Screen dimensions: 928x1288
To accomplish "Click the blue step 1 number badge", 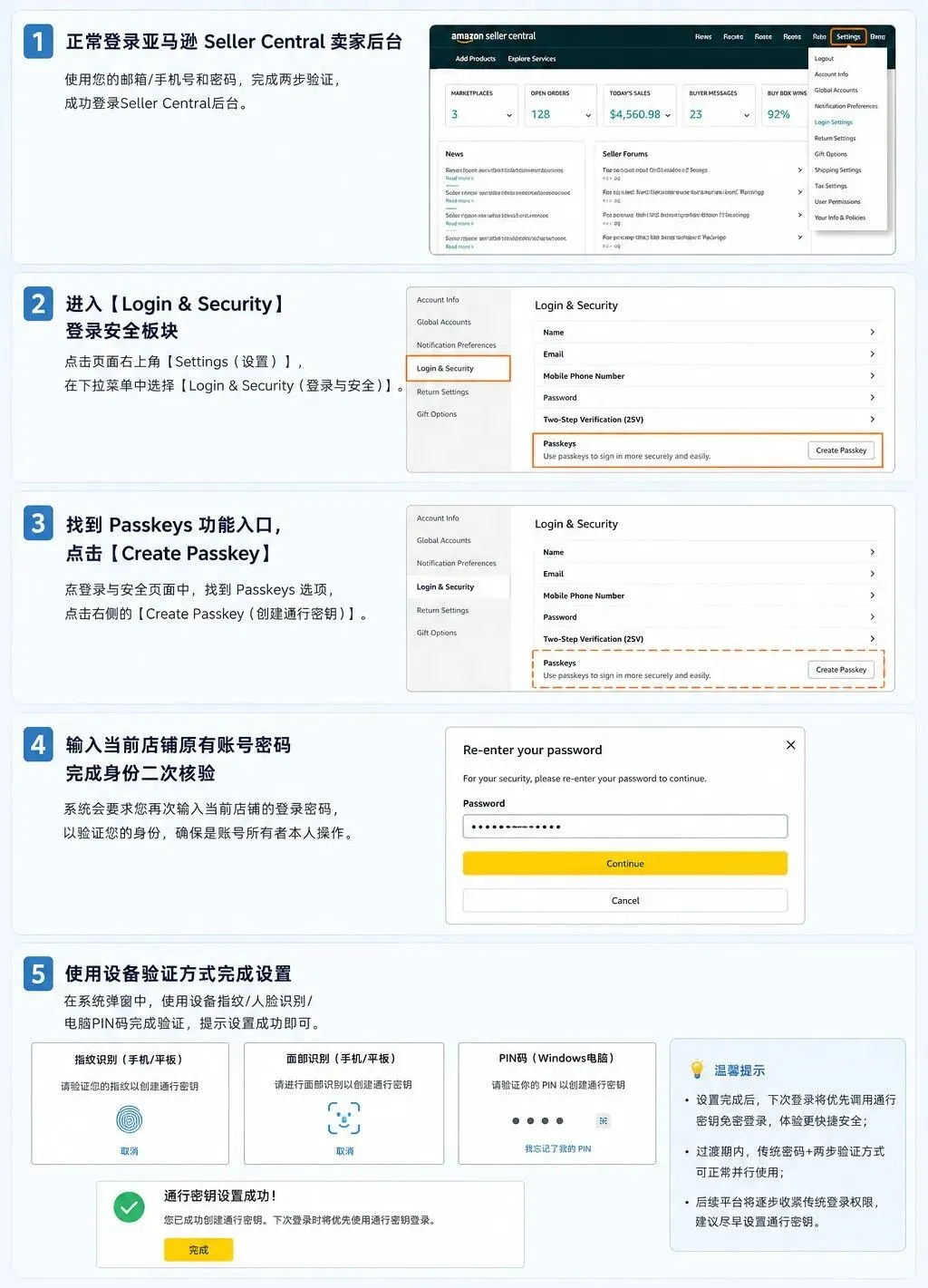I will [38, 42].
